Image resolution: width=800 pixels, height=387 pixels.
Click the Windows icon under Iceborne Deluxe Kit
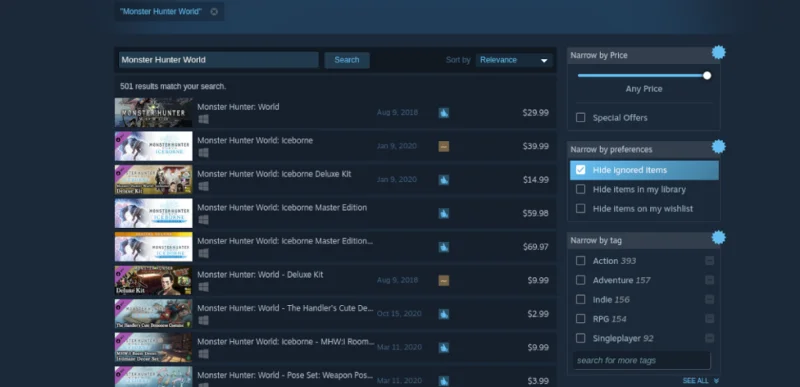[x=203, y=187]
